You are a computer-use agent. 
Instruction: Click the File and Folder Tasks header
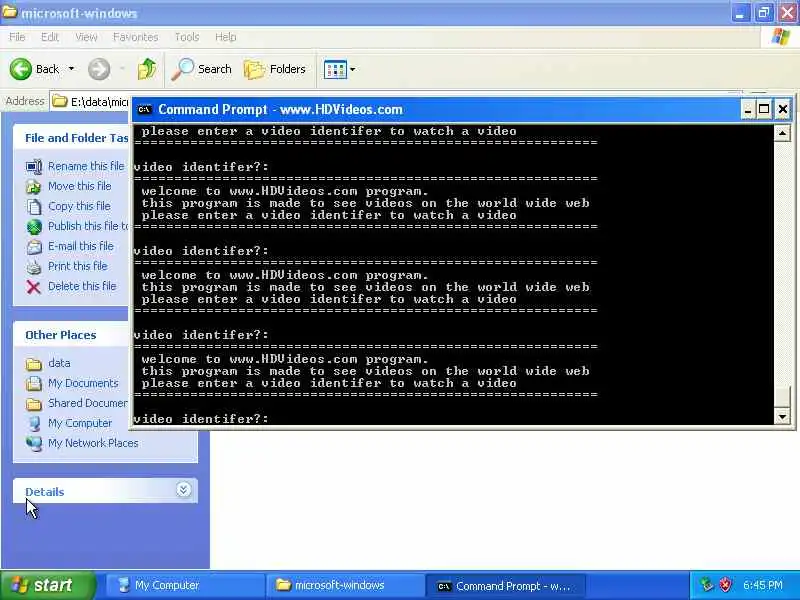tap(76, 138)
